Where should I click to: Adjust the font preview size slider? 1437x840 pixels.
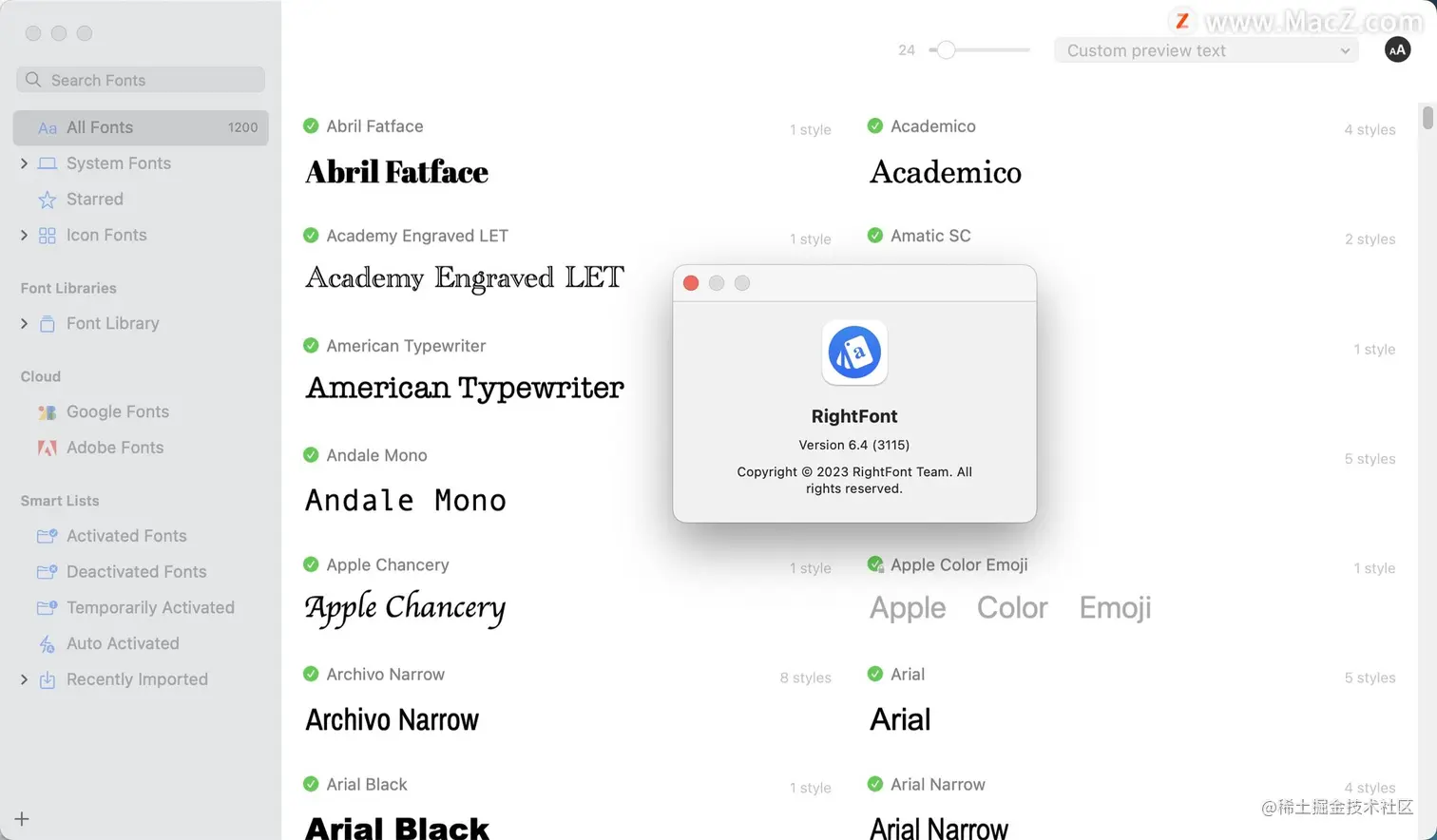(x=946, y=50)
